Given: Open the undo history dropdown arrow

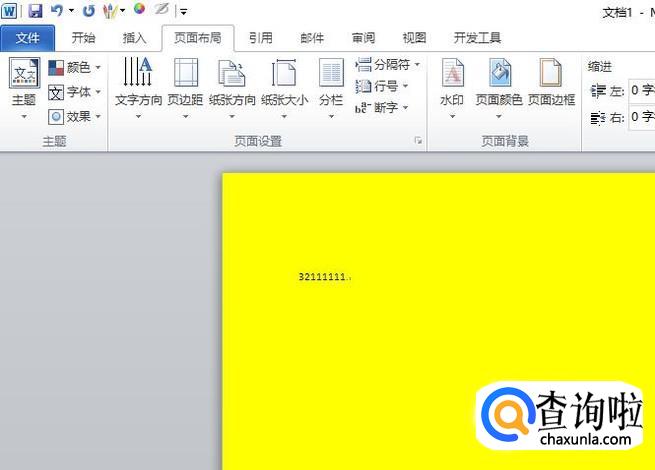Looking at the screenshot, I should tap(71, 11).
